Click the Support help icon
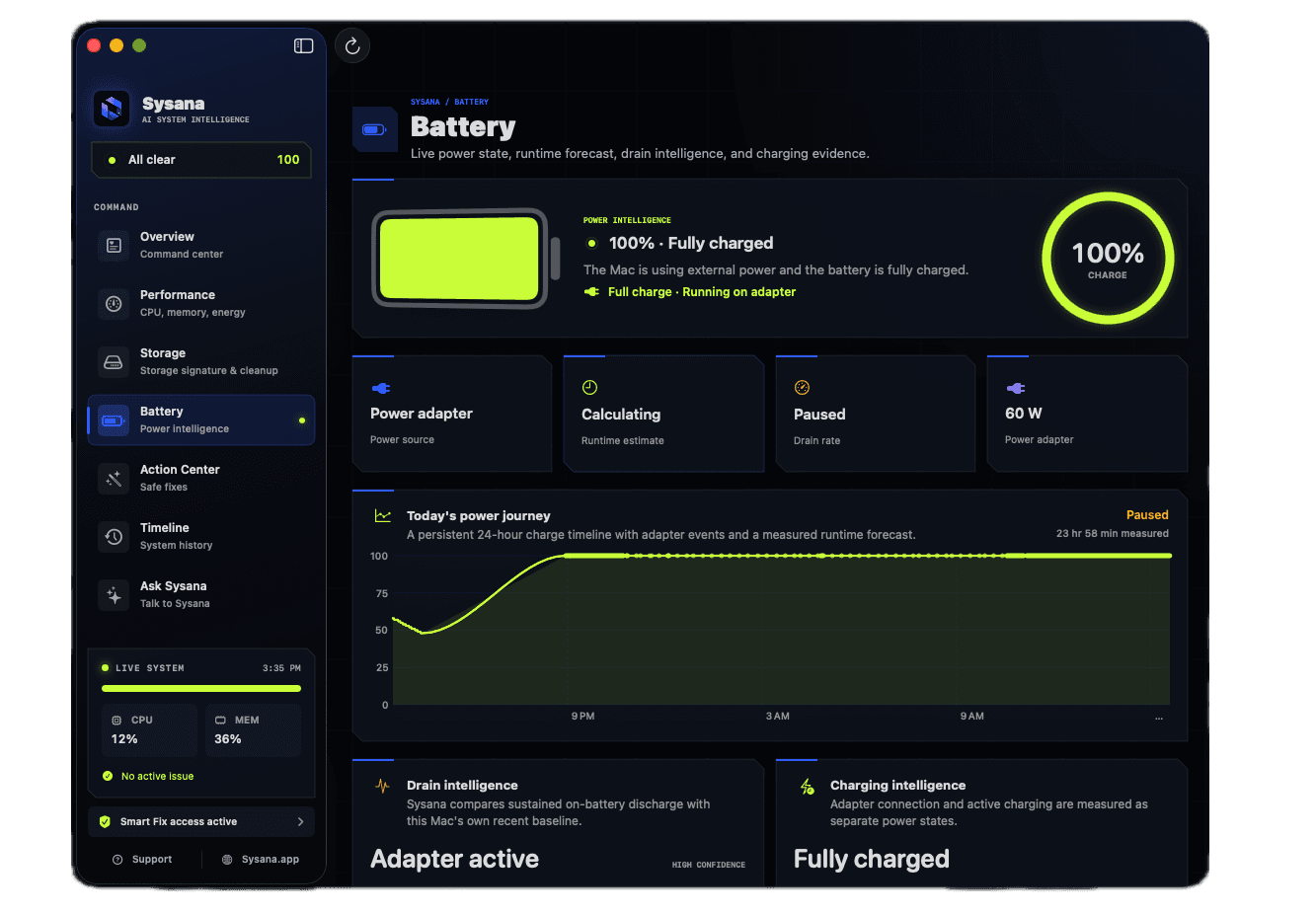The height and width of the screenshot is (914, 1316). coord(117,859)
